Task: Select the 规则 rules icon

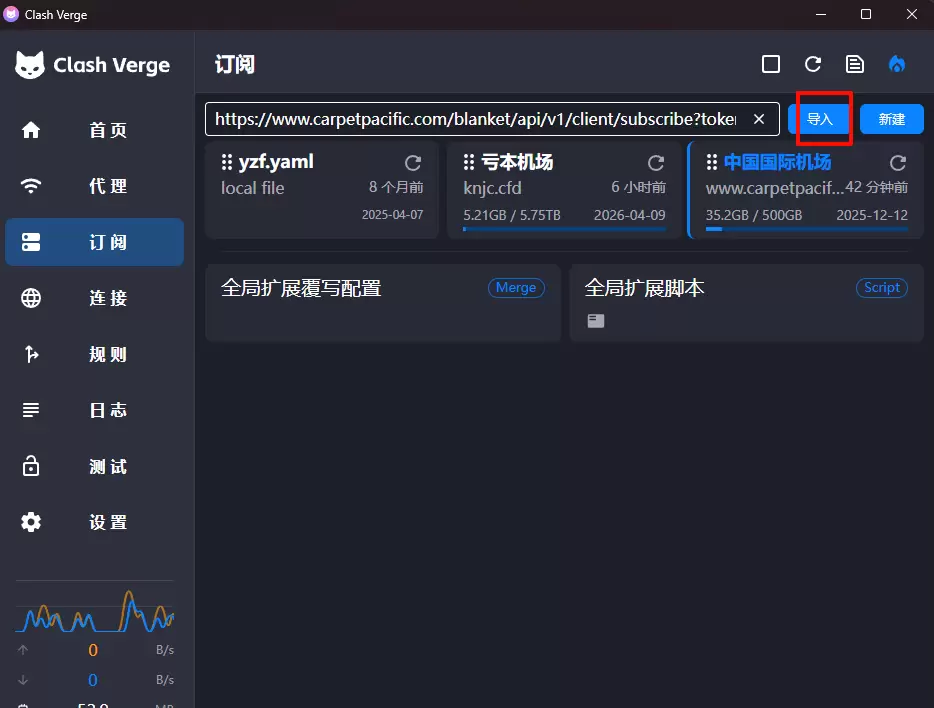Action: click(x=30, y=354)
